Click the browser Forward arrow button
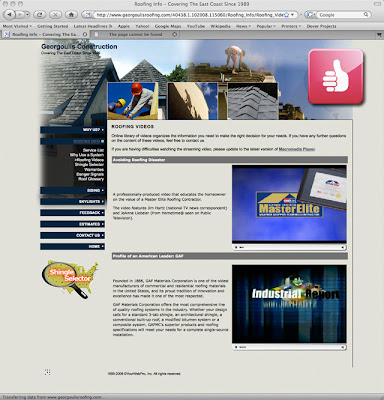The image size is (384, 400). 20,15
